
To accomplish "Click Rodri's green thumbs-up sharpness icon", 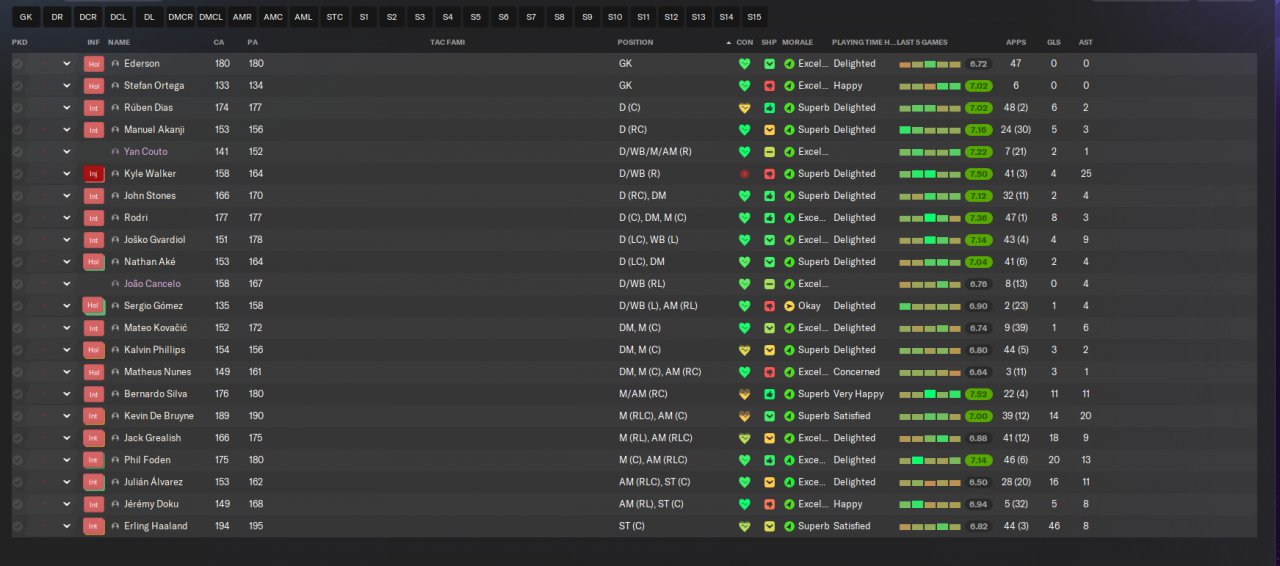I will pyautogui.click(x=769, y=218).
